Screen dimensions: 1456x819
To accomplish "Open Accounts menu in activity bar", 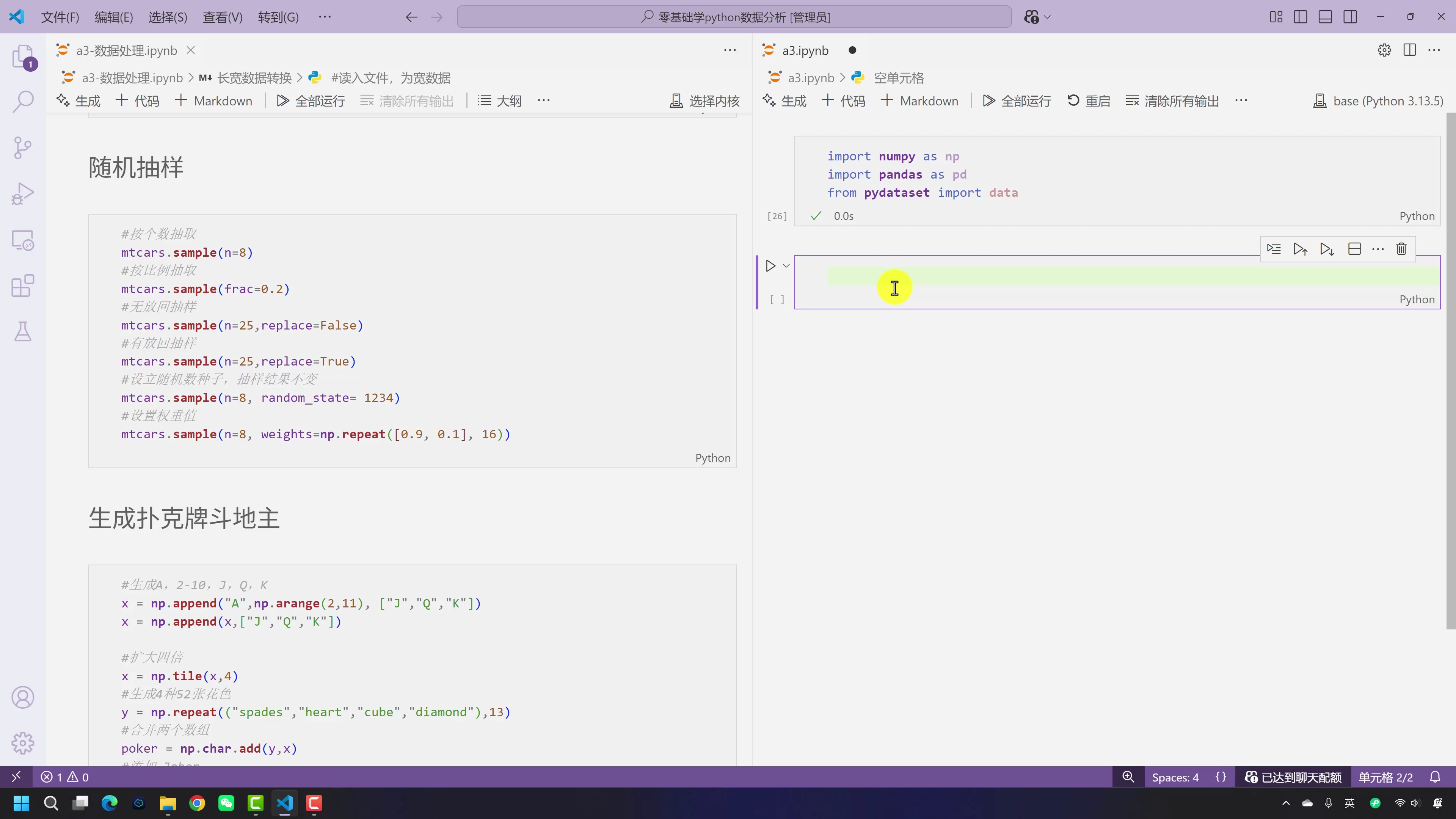I will 23,698.
